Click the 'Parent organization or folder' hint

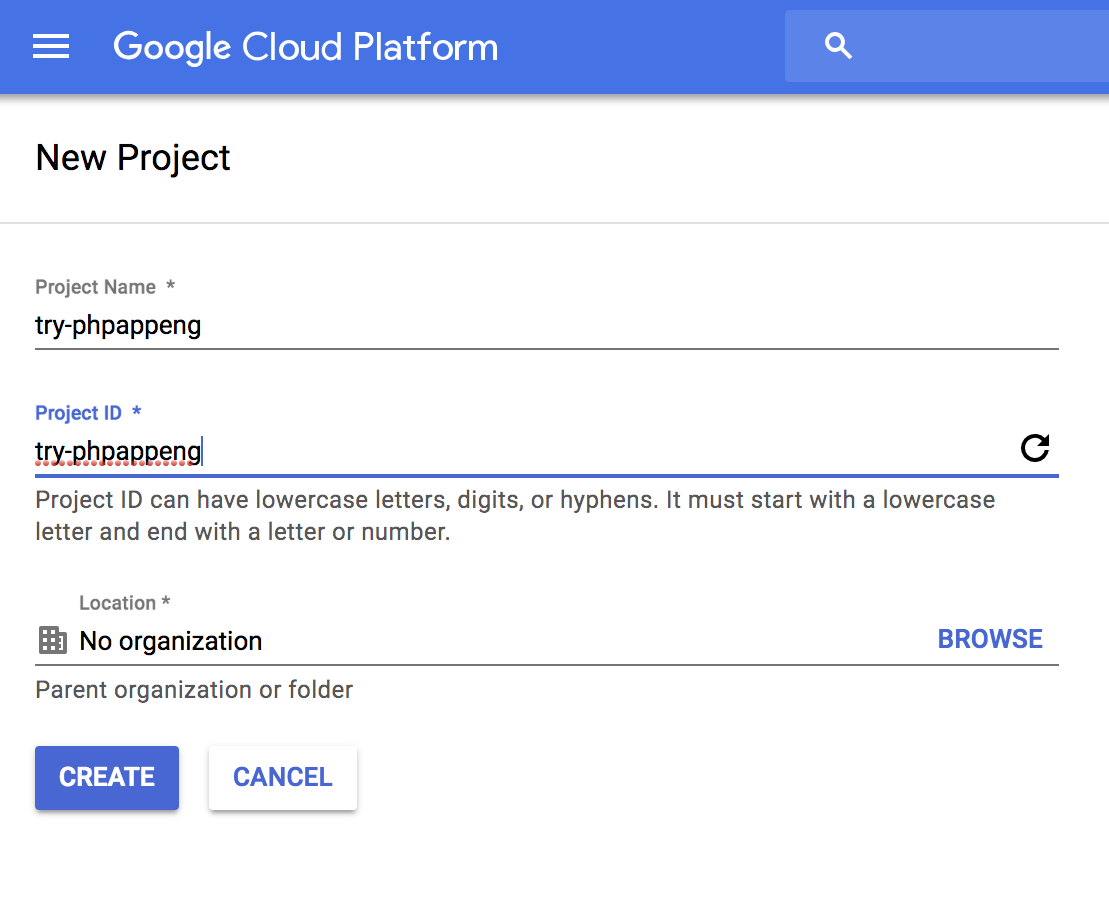click(x=194, y=690)
